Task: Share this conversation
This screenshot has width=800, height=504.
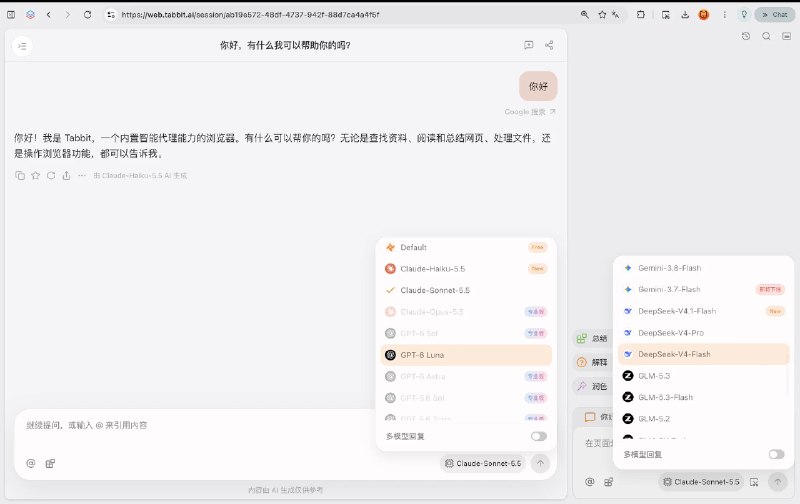Action: click(549, 45)
